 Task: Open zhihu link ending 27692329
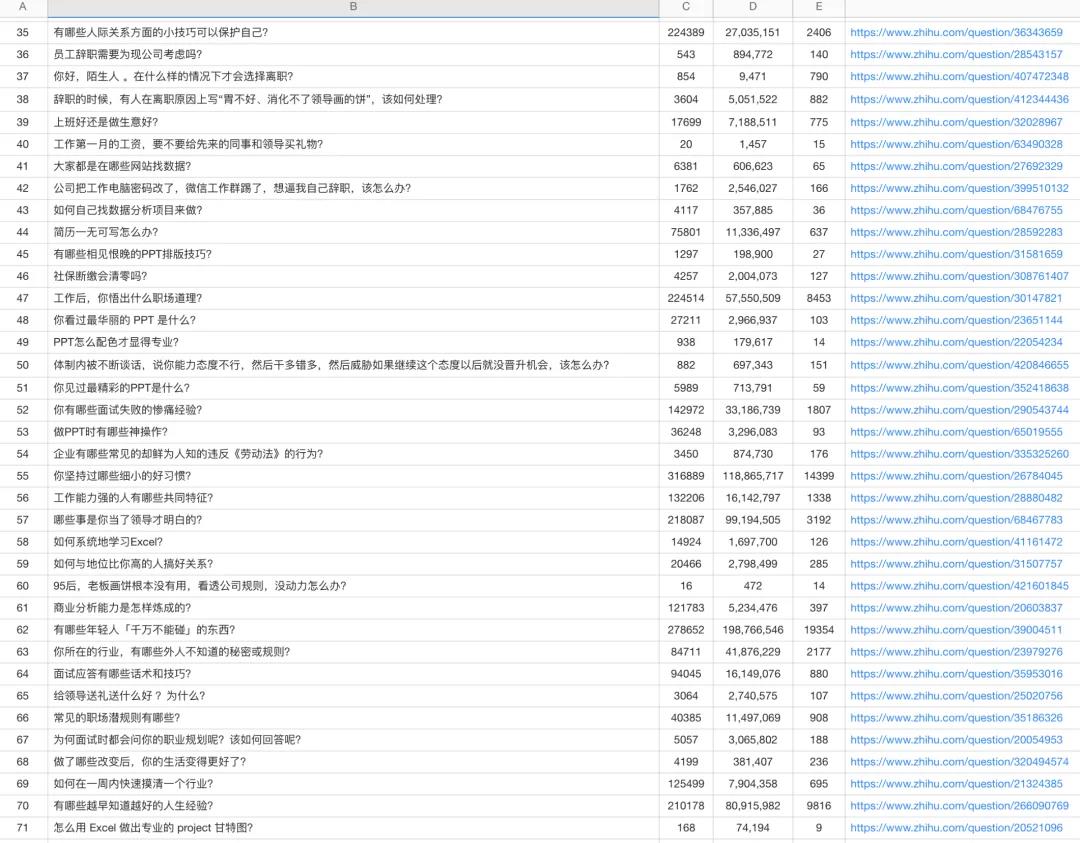[x=956, y=166]
